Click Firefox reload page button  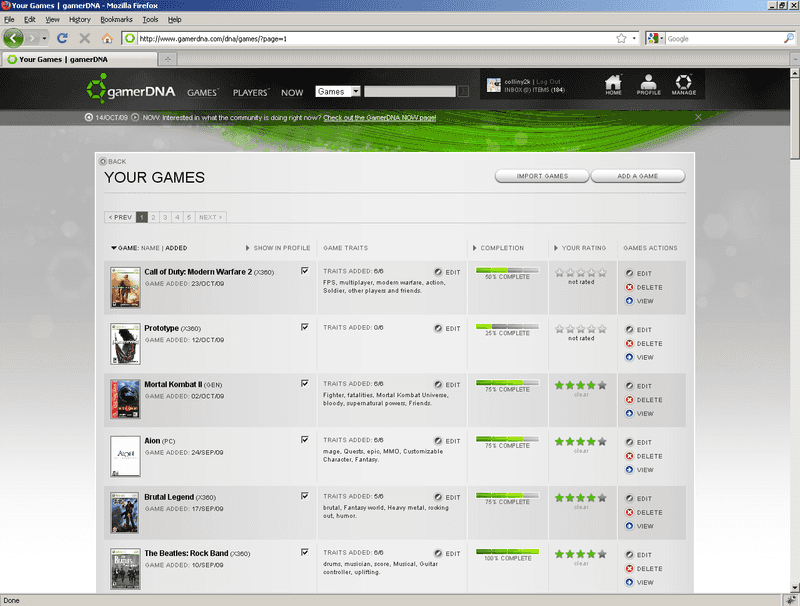(62, 38)
